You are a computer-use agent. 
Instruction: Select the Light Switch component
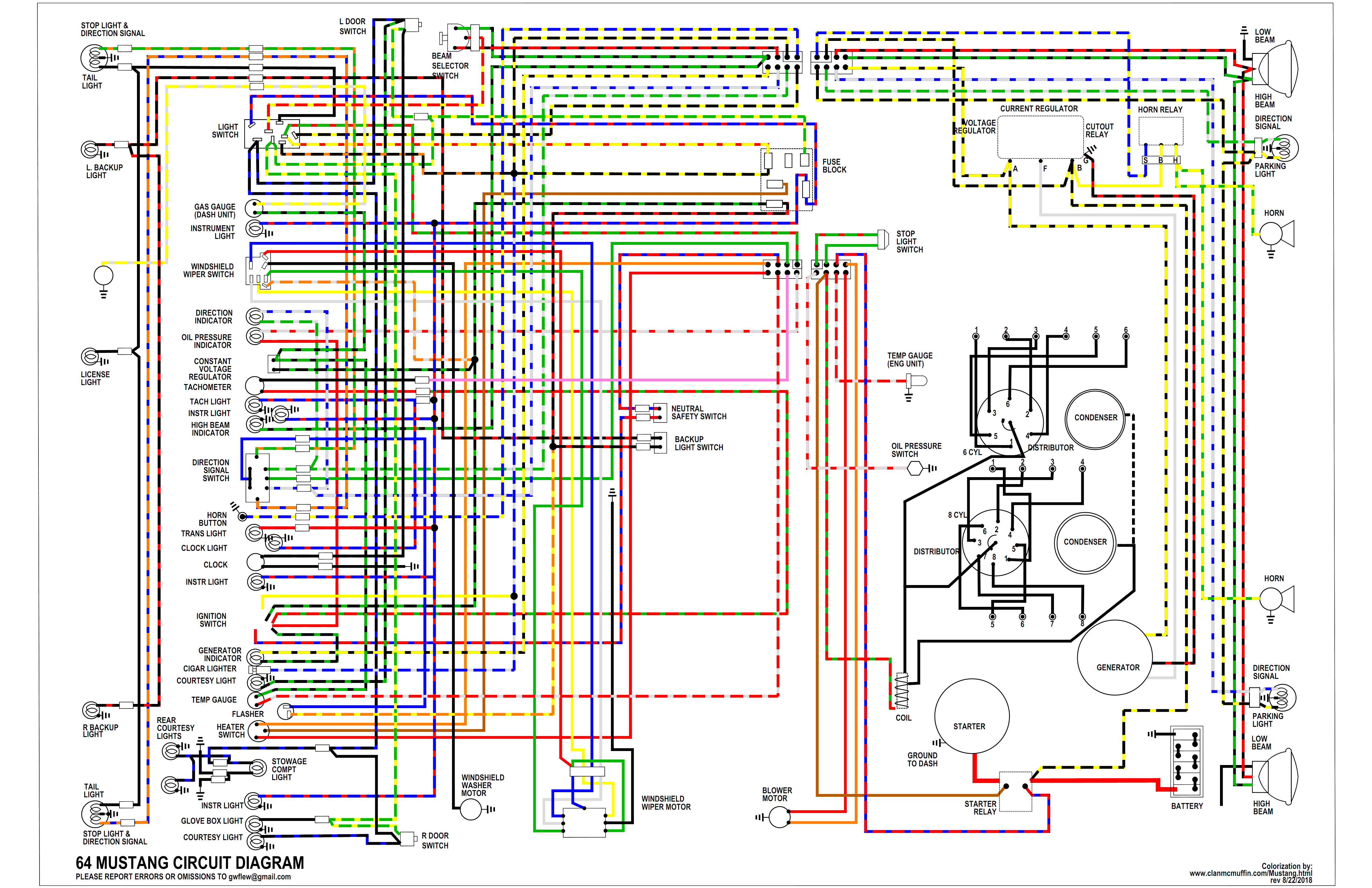(x=272, y=134)
